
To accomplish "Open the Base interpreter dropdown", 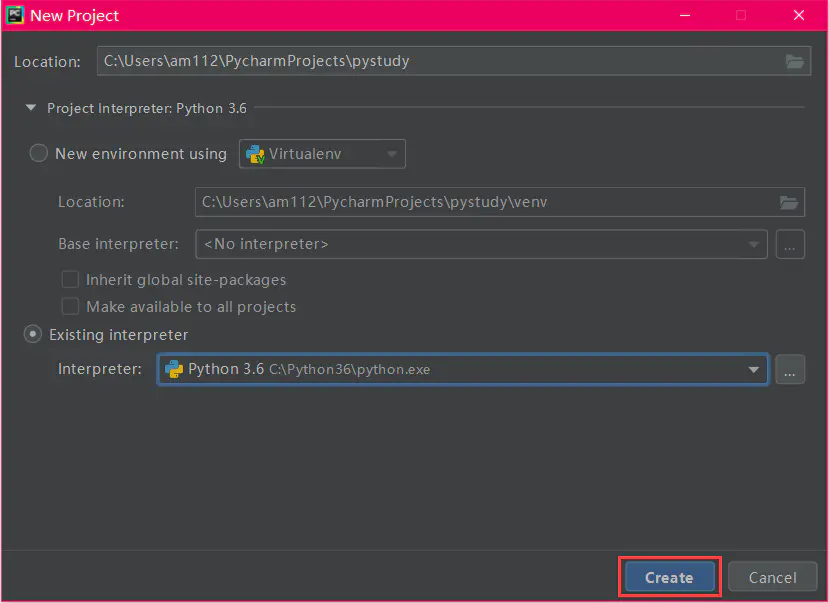I will (x=481, y=244).
